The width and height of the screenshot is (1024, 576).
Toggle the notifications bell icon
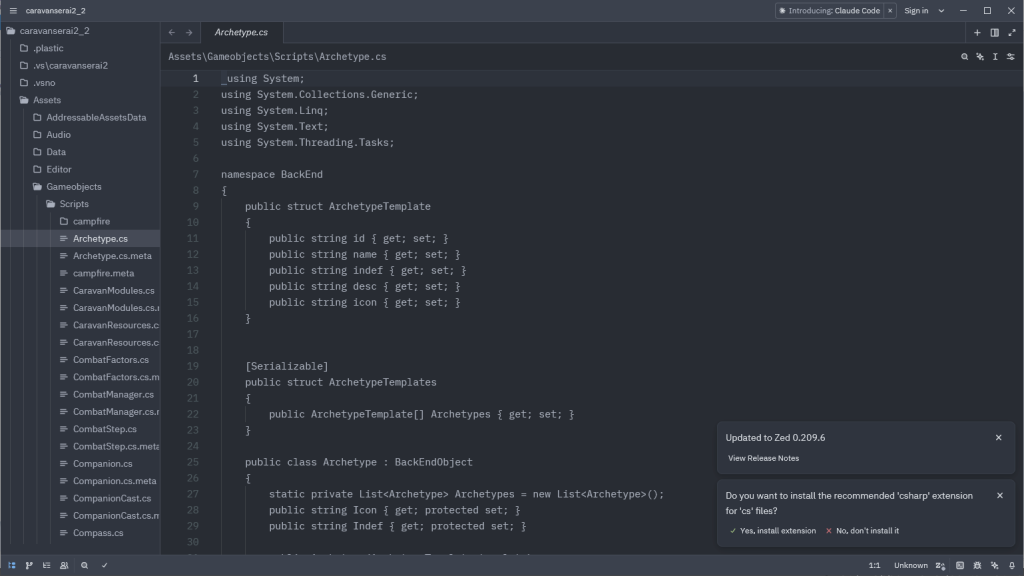coord(1011,565)
